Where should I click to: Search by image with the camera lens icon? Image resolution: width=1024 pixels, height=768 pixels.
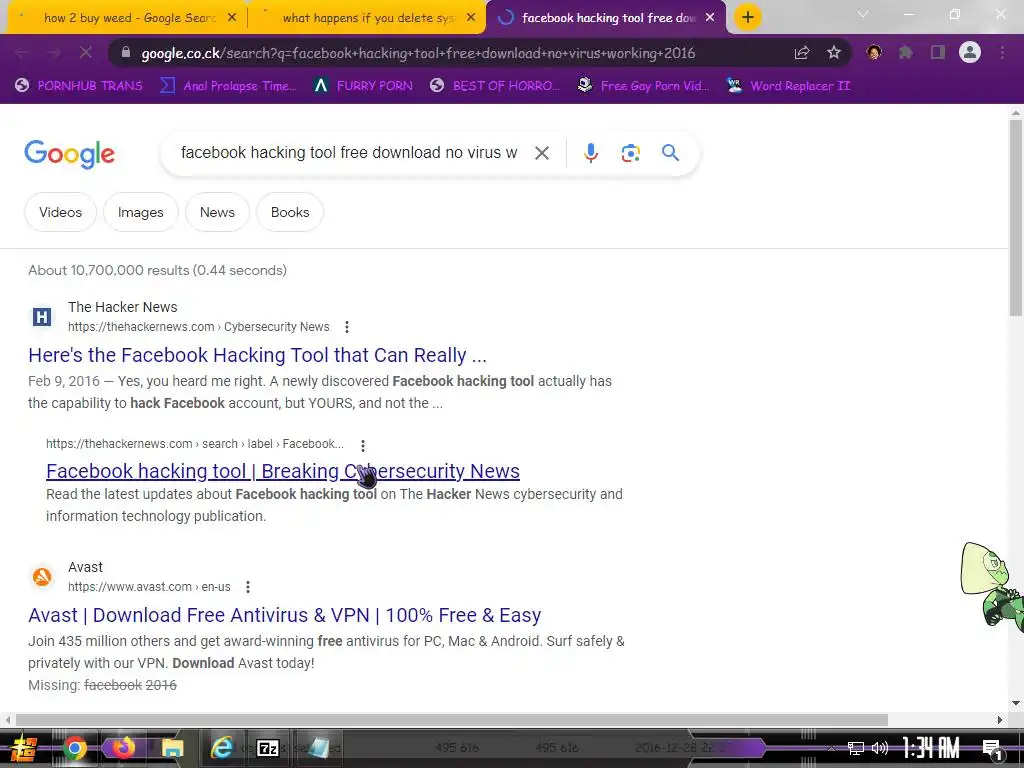(x=630, y=153)
